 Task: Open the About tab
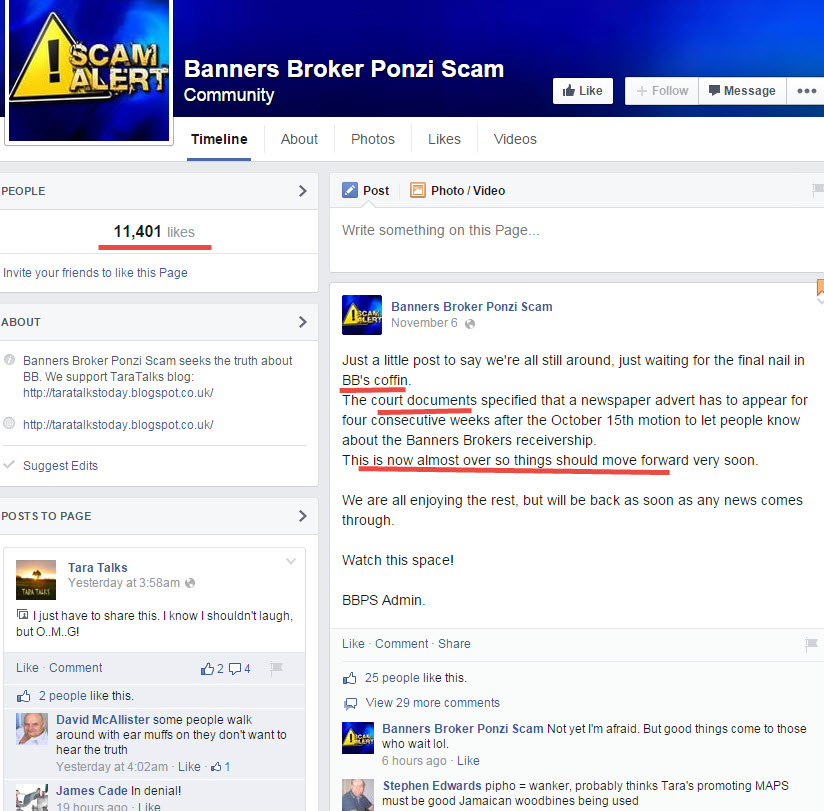[299, 139]
